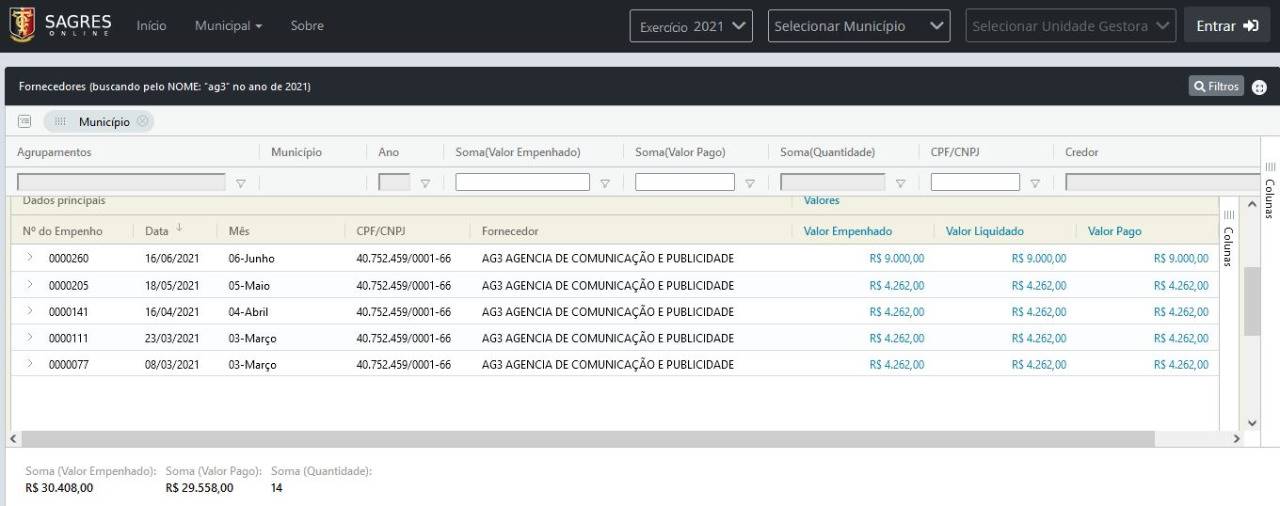Open filter funnel for Soma(Valor Empenhado)
The height and width of the screenshot is (506, 1280).
click(604, 183)
